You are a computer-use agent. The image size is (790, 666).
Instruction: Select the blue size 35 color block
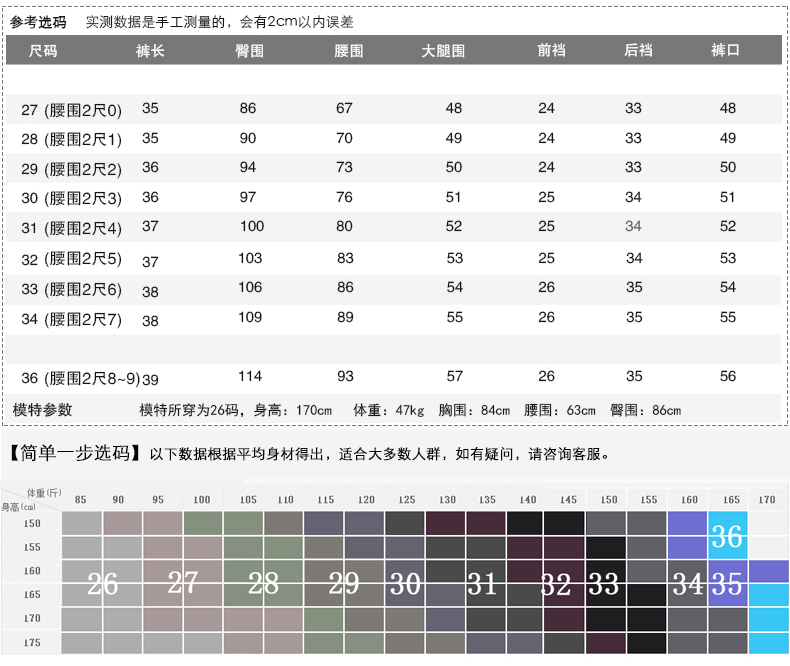pos(727,583)
